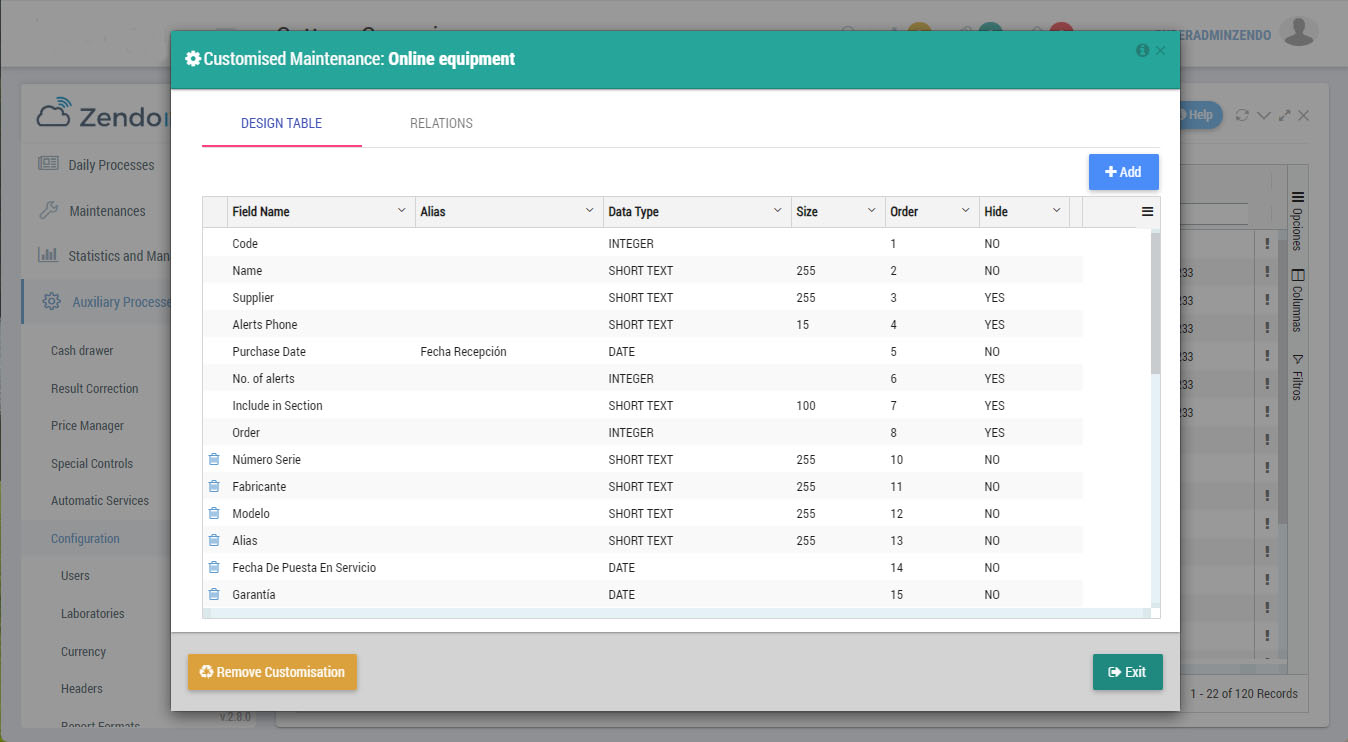The height and width of the screenshot is (742, 1348).
Task: Click the table vertical scrollbar thumb
Action: pos(1155,303)
